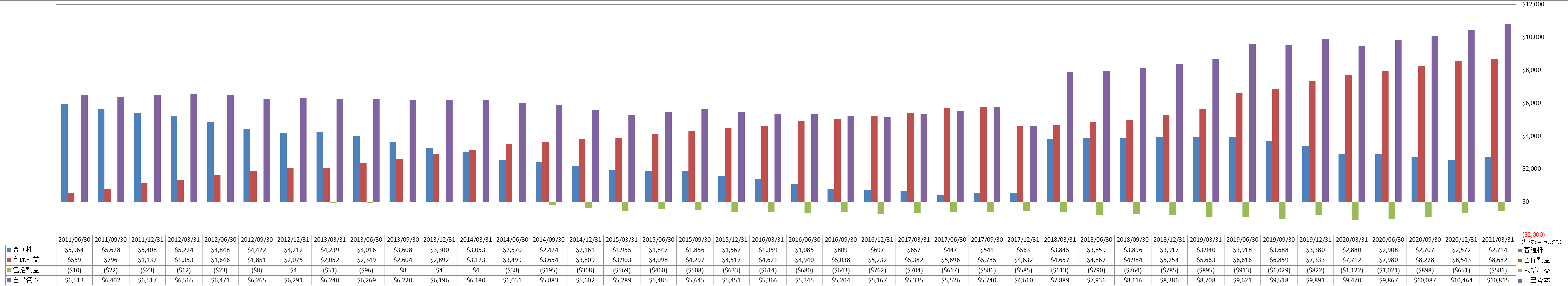Select the $447 普通株 cell

[951, 250]
